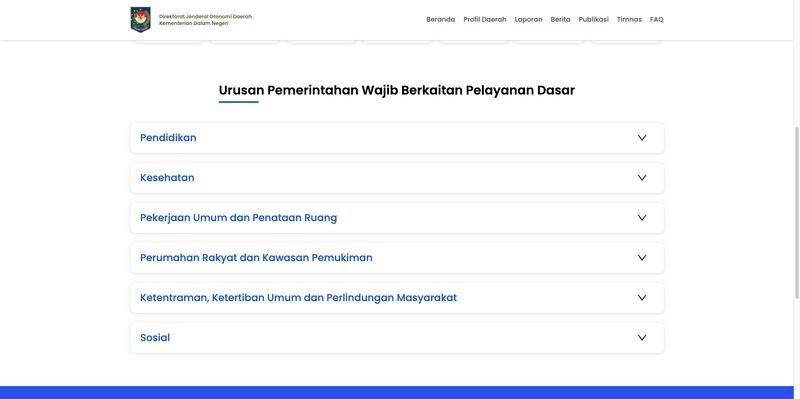Go to Timnas page

pos(629,19)
